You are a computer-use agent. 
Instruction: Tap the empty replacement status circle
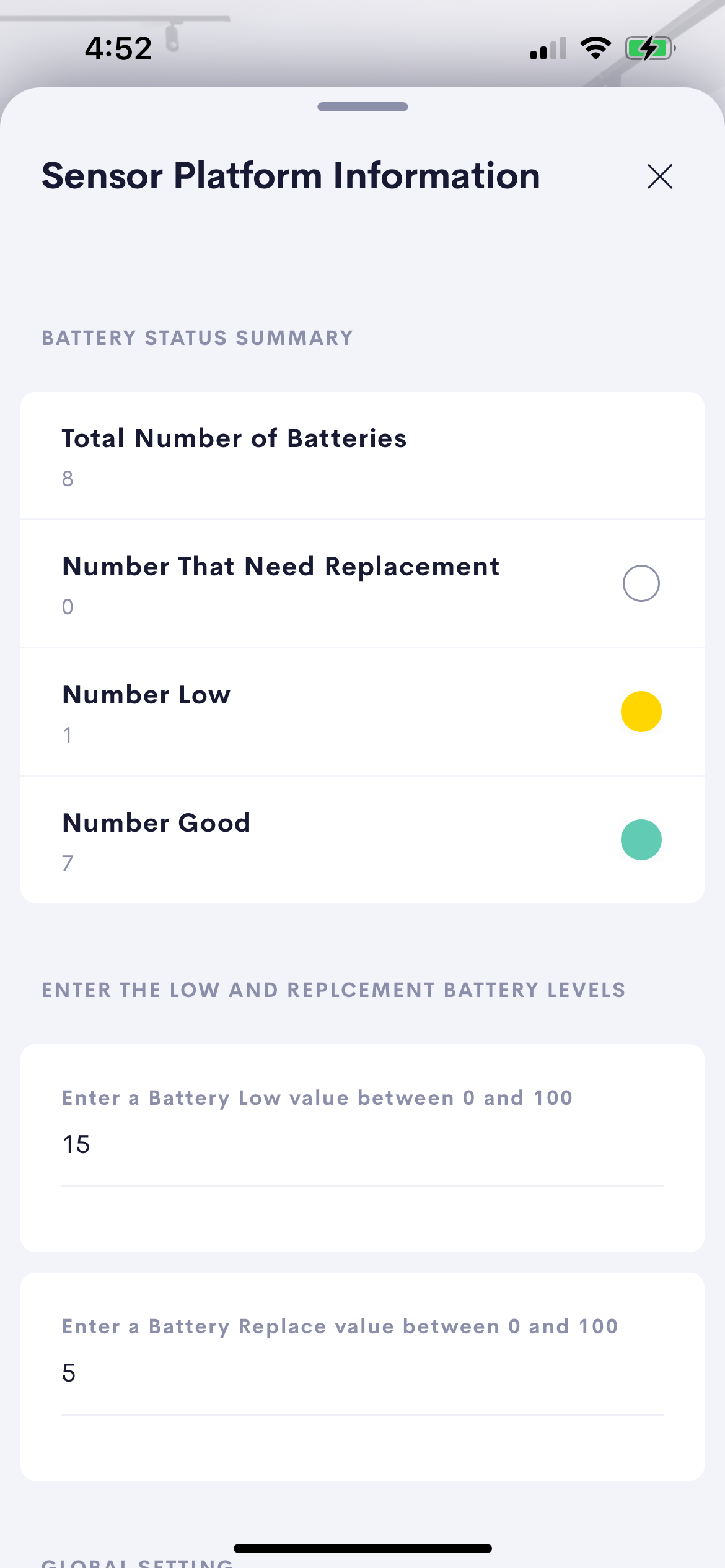pyautogui.click(x=641, y=583)
